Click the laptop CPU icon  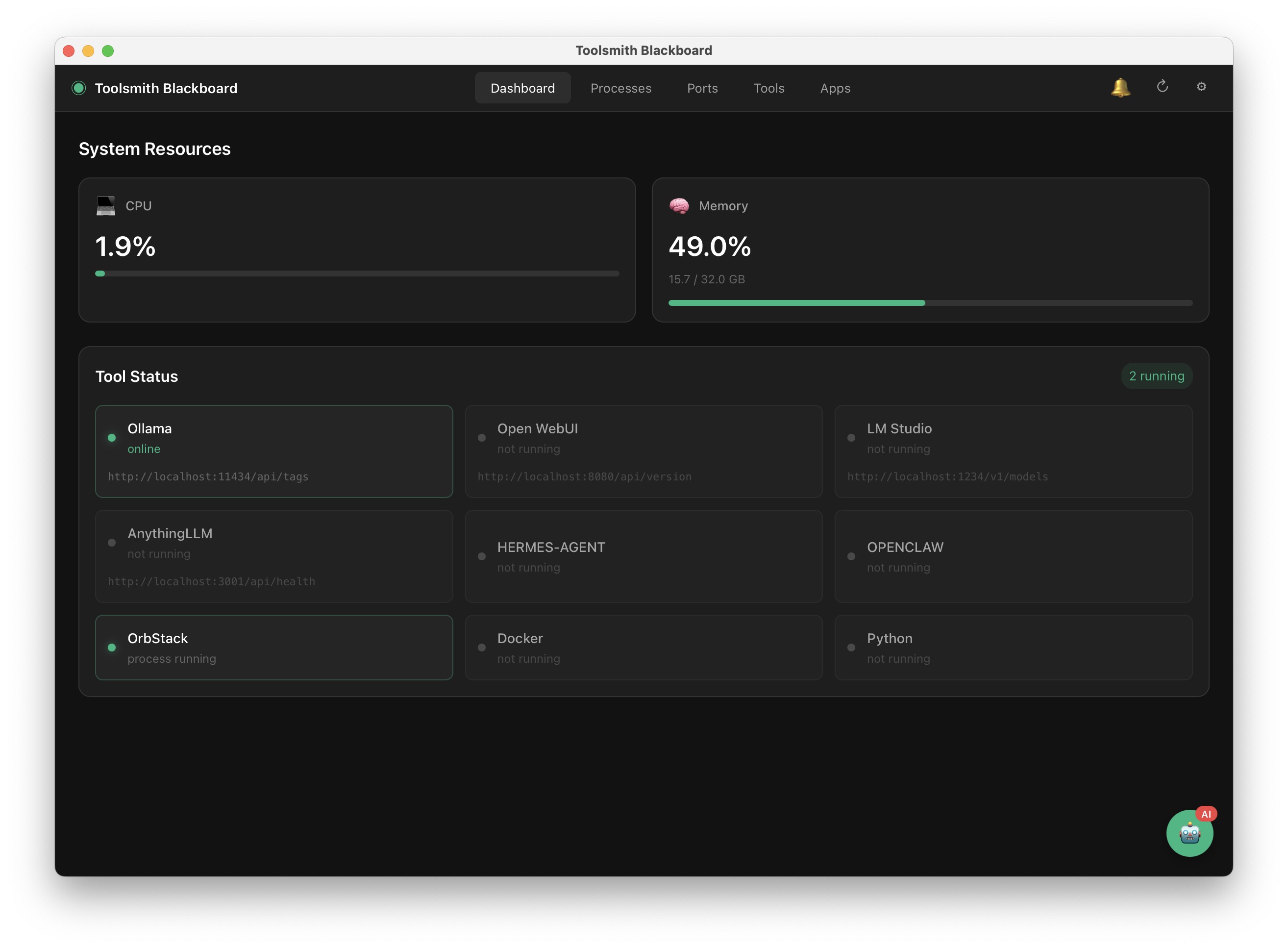[x=106, y=206]
